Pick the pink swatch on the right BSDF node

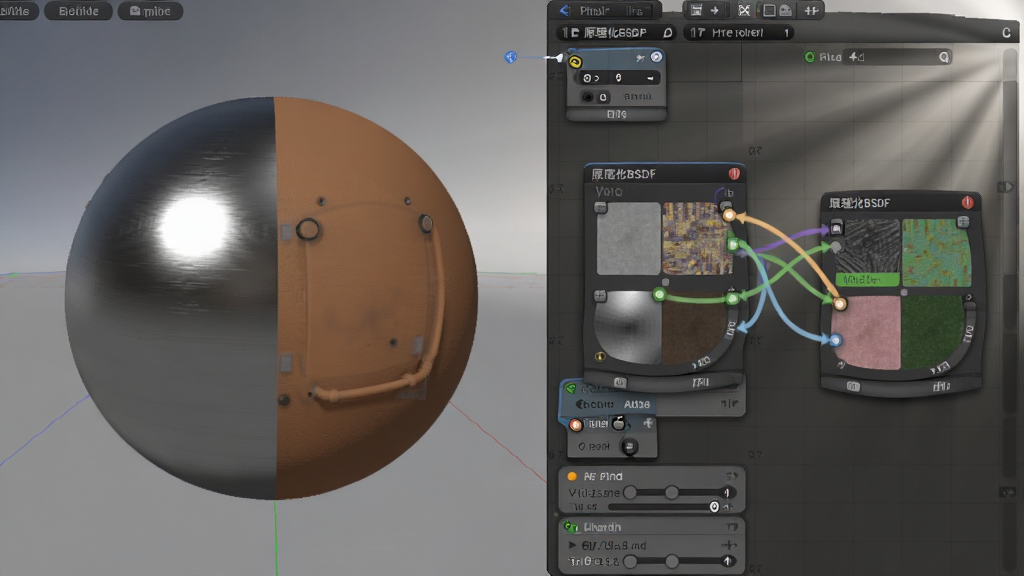(866, 332)
